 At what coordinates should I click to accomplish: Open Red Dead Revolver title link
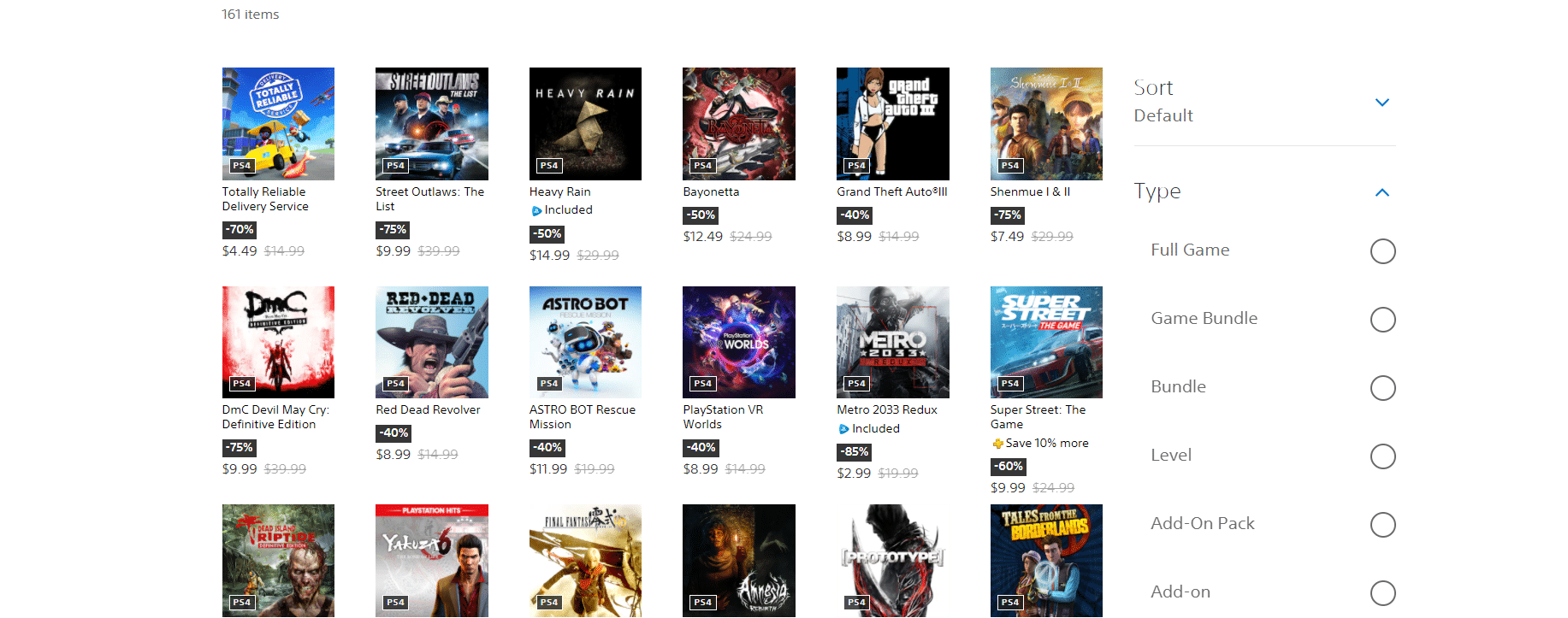coord(428,410)
